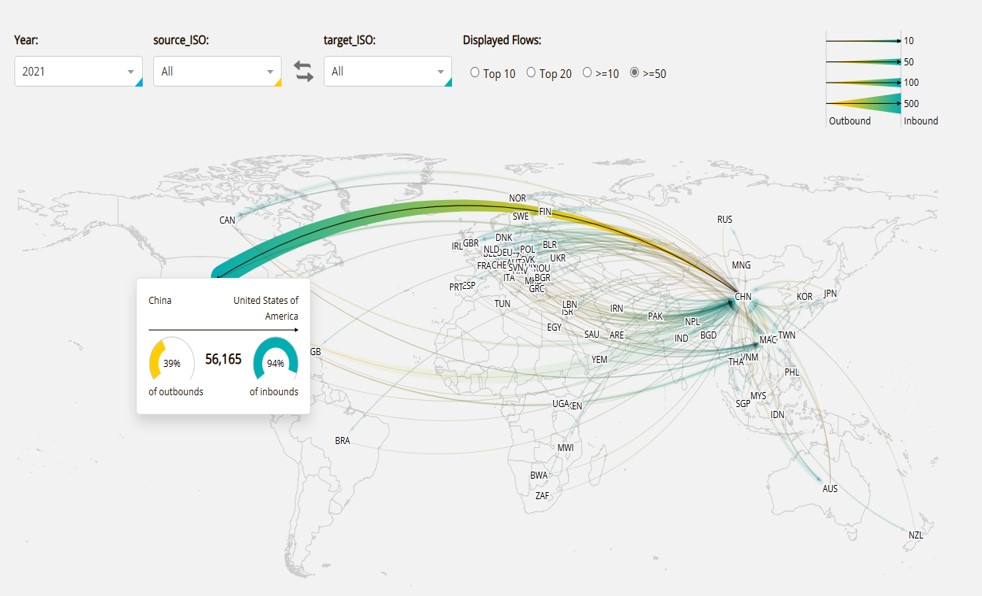Viewport: 982px width, 596px height.
Task: Select the RUS country label on map
Action: [725, 219]
